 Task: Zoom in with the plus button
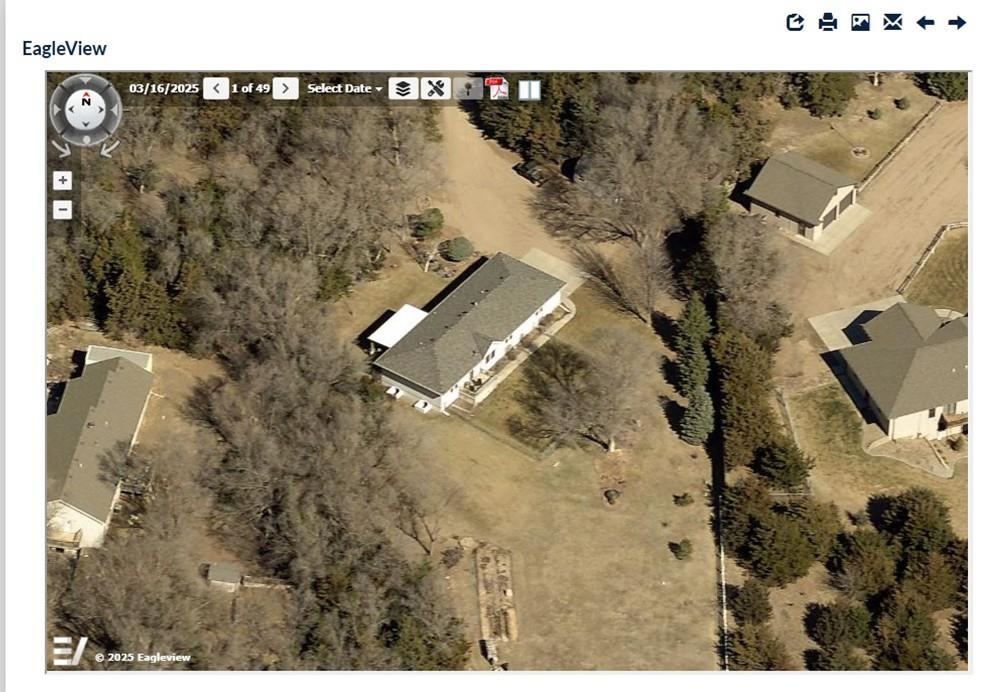point(62,181)
